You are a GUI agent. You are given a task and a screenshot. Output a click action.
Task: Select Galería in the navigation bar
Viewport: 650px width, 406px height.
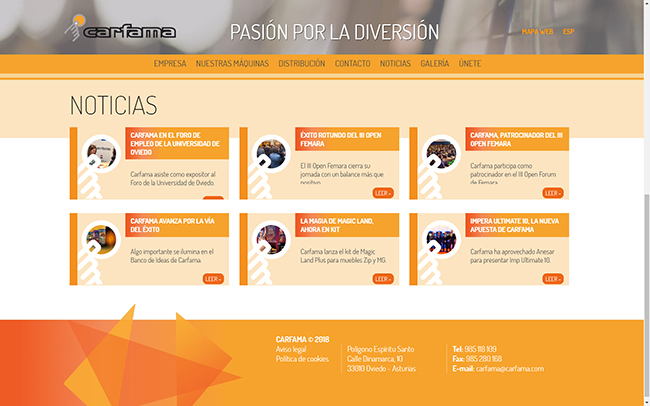434,64
